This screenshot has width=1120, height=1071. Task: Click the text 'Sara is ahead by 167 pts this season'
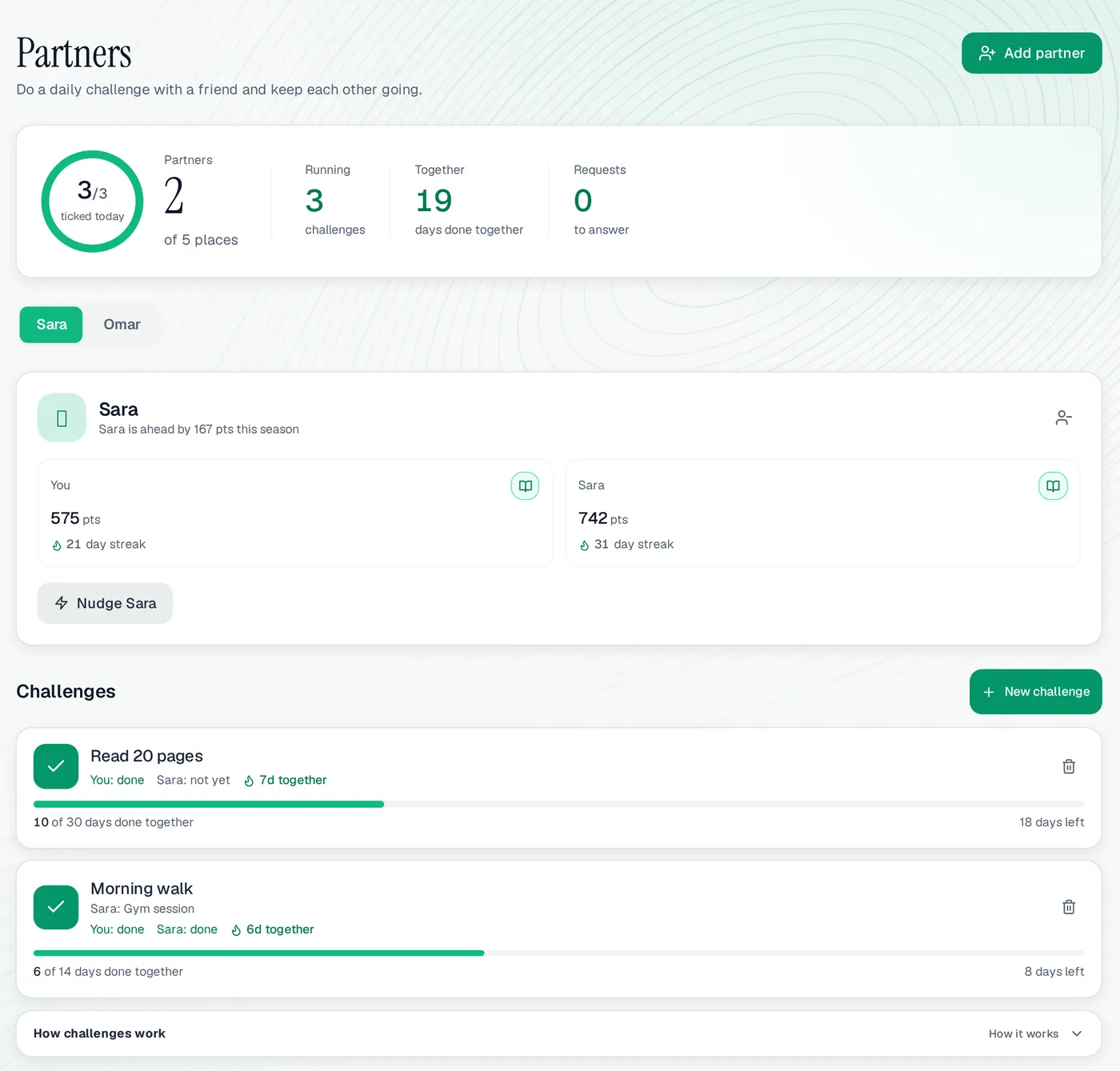pos(198,430)
